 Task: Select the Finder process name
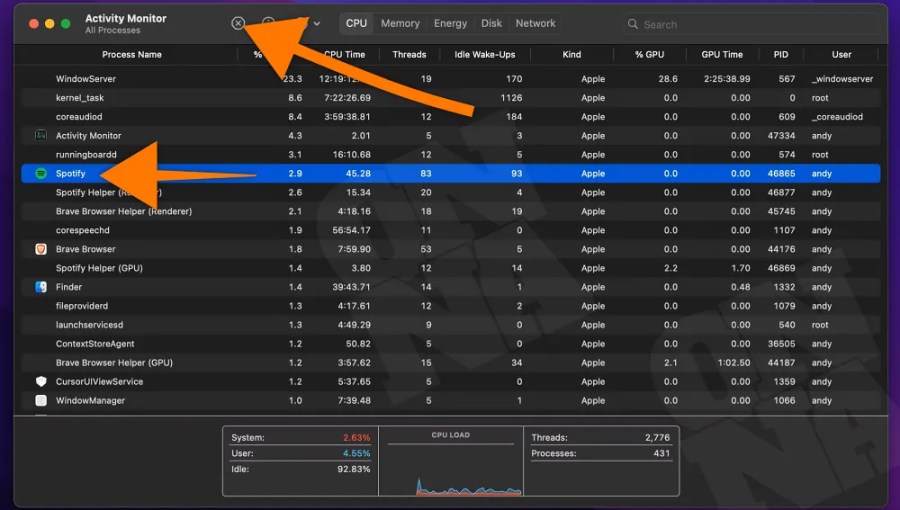[69, 287]
